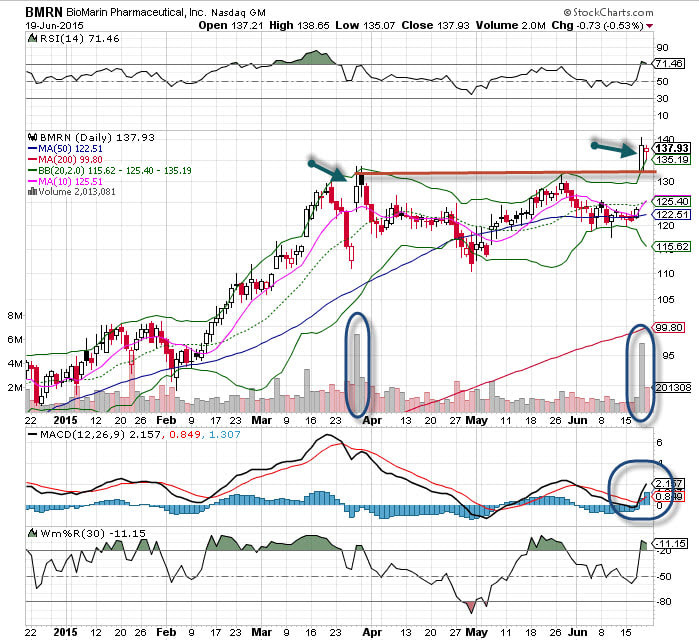Click May on the price chart date axis
The height and width of the screenshot is (644, 699).
coord(476,420)
